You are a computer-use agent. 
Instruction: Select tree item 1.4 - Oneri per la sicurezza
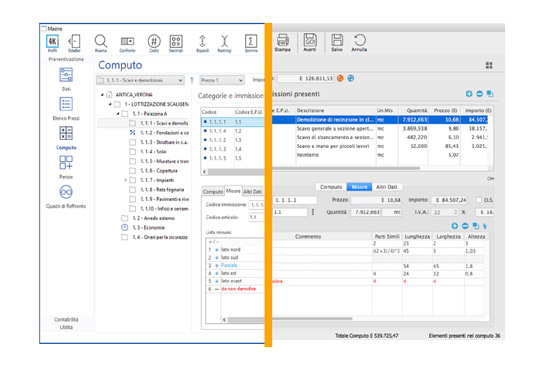pos(160,237)
